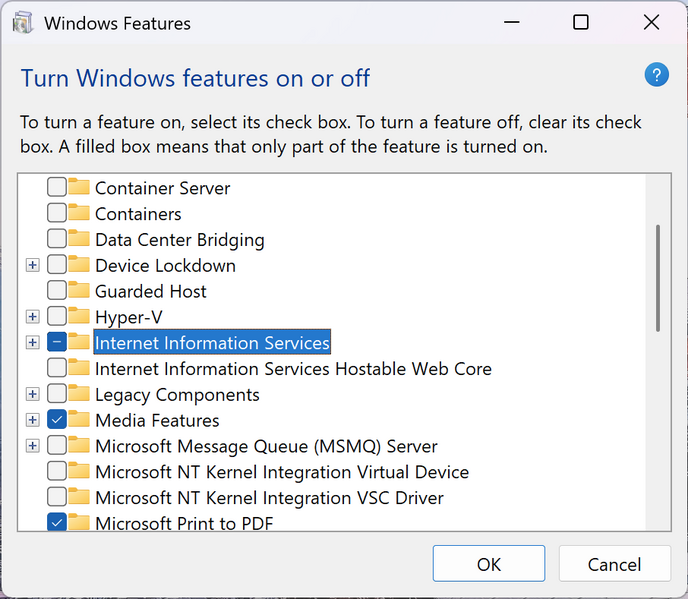688x599 pixels.
Task: Enable the Container Server checkbox
Action: pos(57,187)
